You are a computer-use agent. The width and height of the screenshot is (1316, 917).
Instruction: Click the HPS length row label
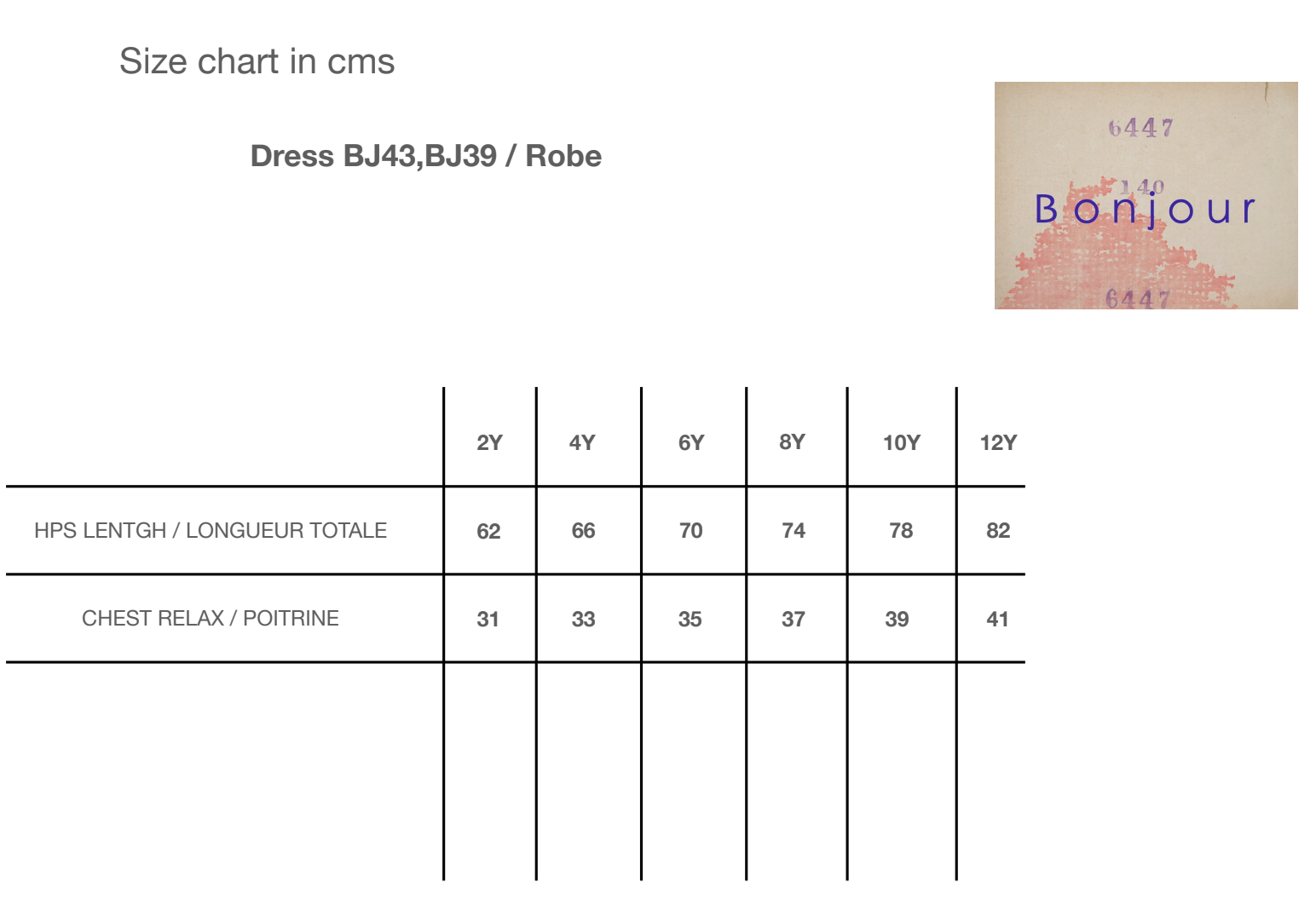[211, 530]
